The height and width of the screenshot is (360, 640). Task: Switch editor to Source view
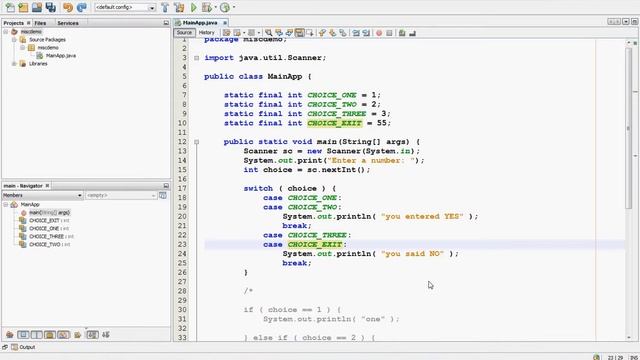184,33
